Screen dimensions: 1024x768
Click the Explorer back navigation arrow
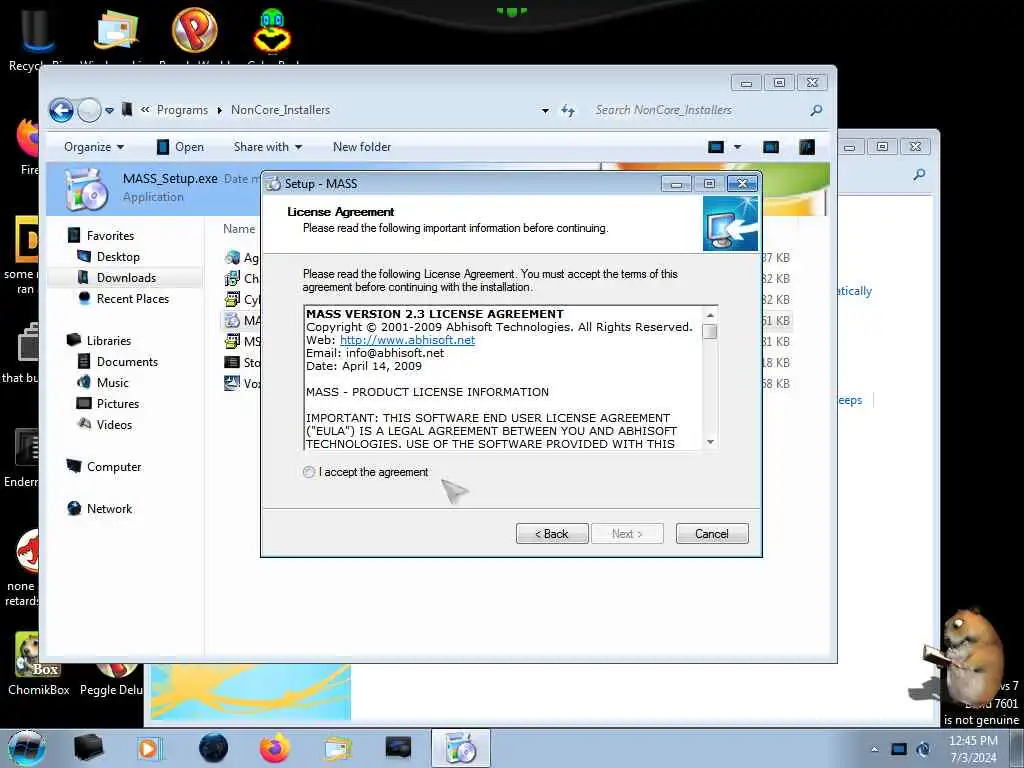61,110
